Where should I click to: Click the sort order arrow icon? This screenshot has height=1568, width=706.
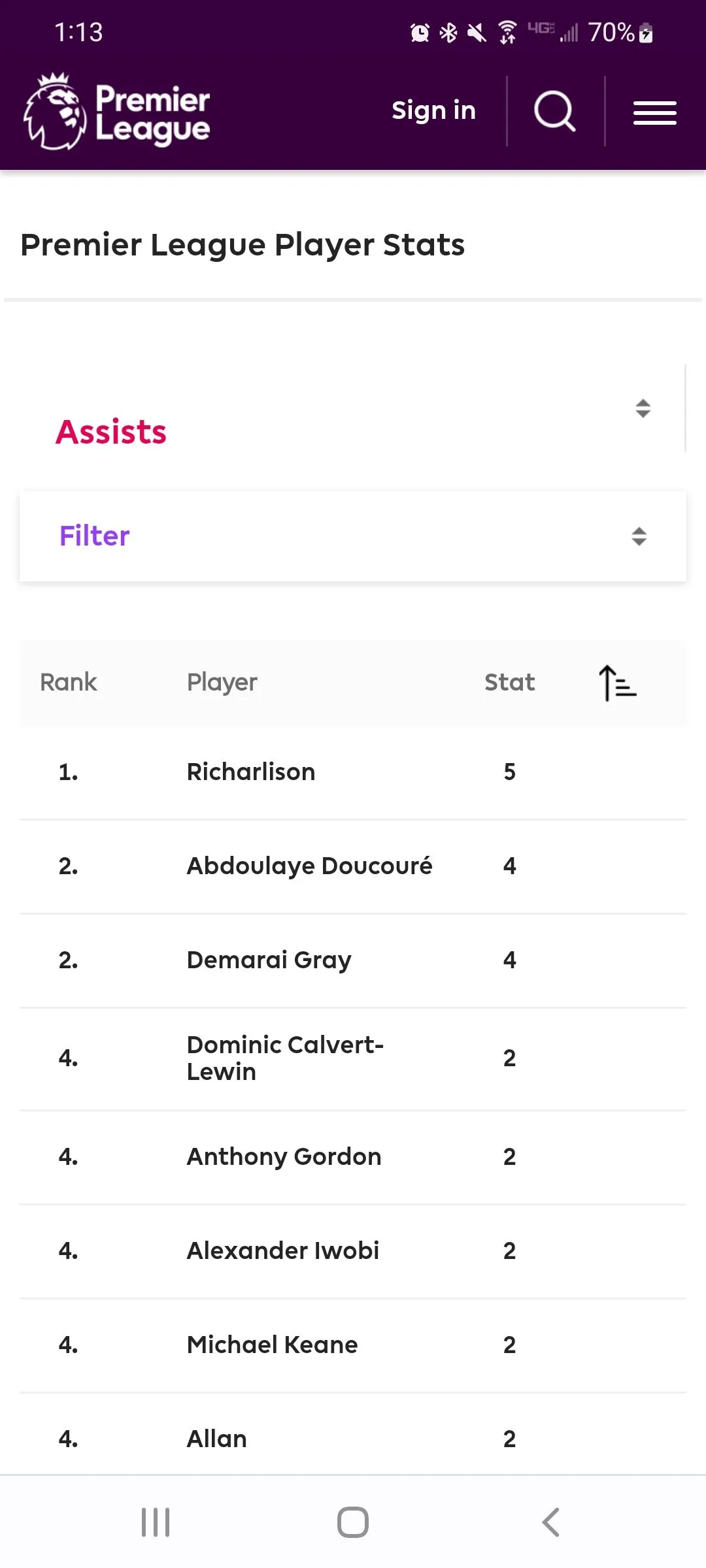[x=617, y=683]
